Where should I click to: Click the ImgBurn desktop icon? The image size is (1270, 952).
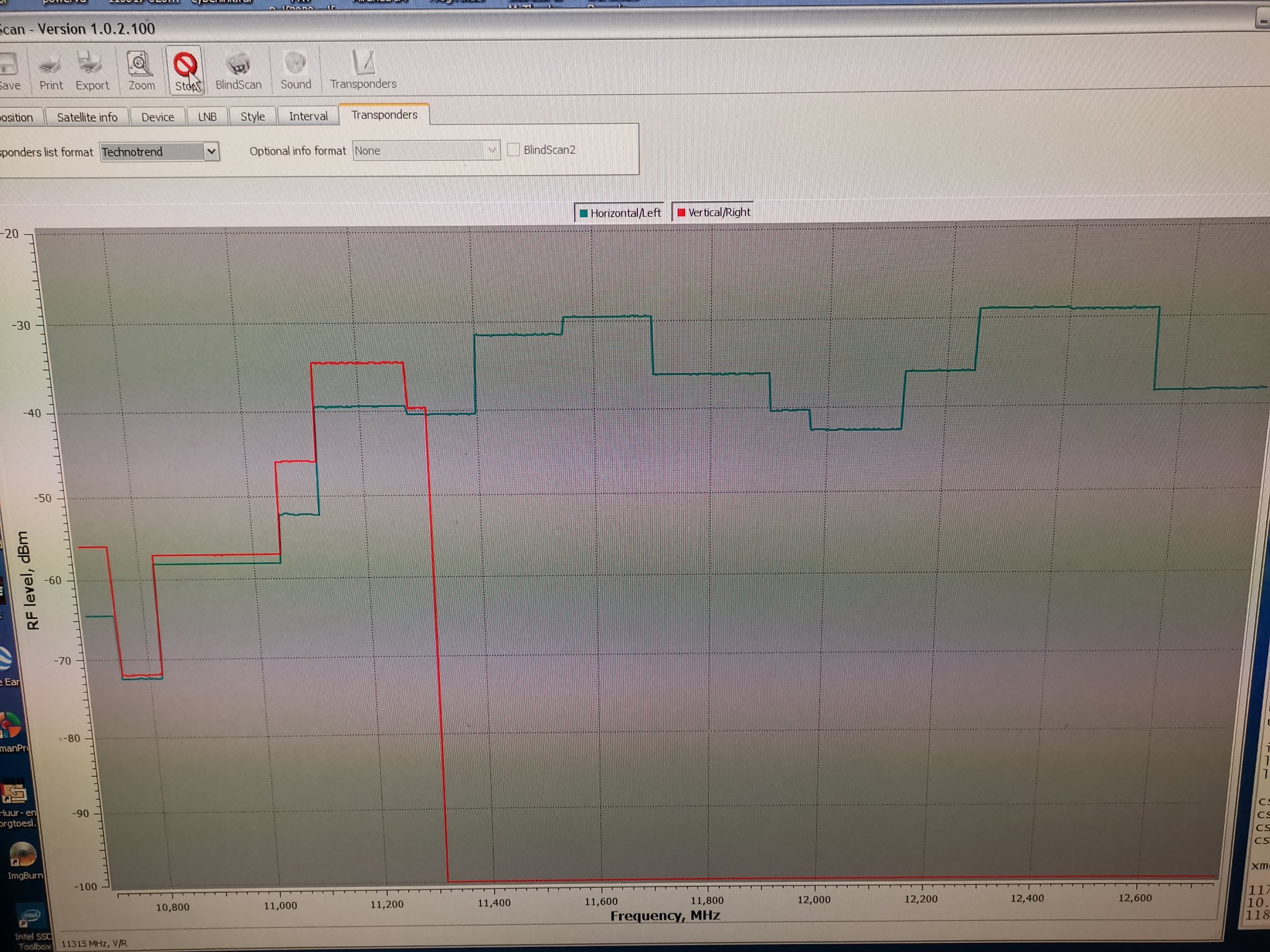pos(24,861)
